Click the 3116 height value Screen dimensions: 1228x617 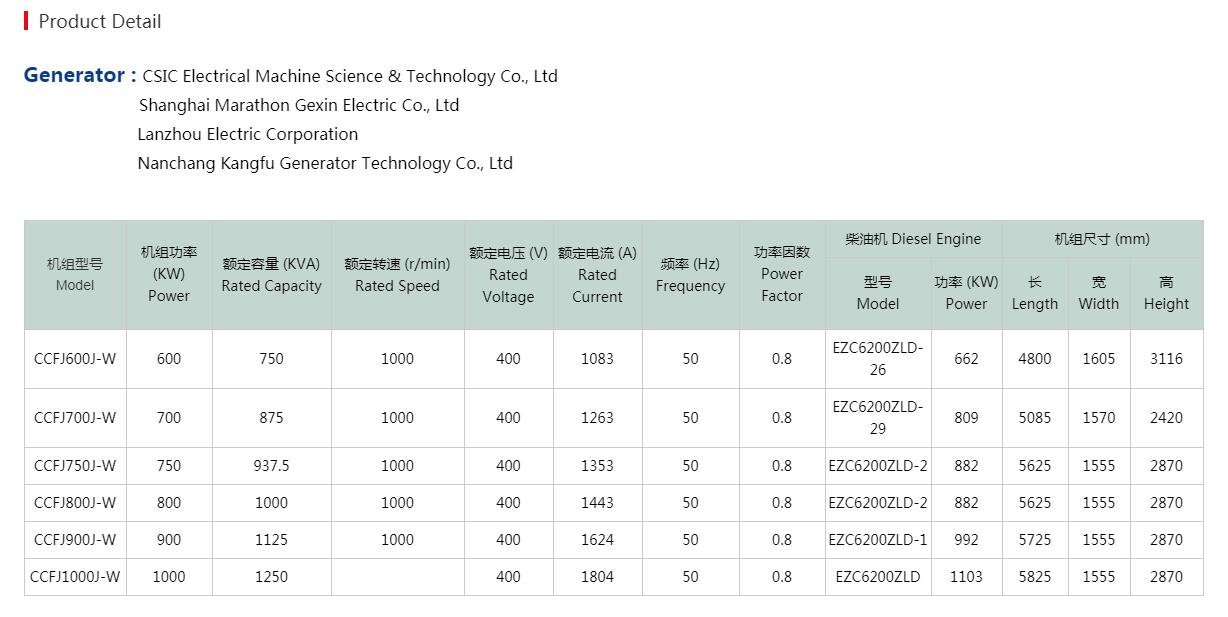[x=1166, y=359]
